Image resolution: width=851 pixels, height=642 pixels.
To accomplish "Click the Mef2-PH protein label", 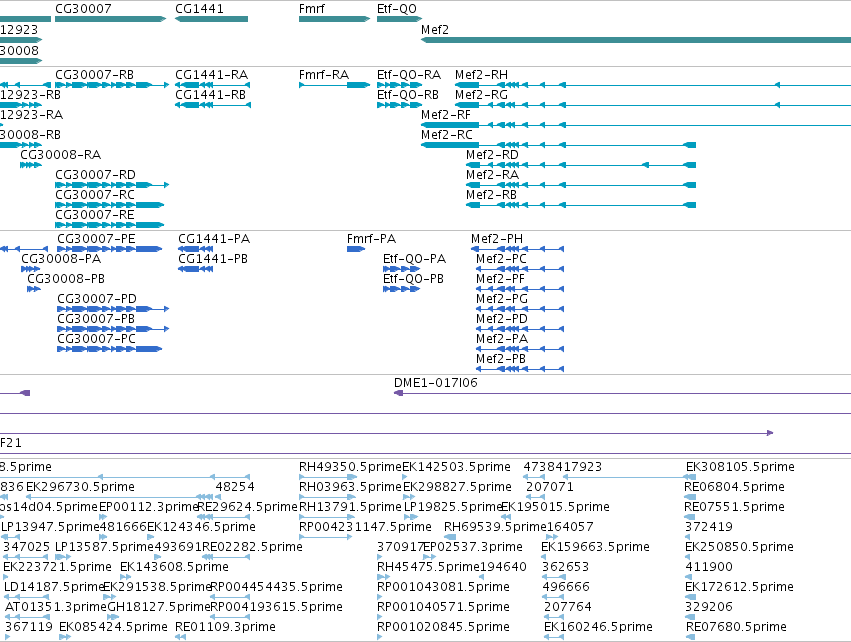I will [x=497, y=239].
